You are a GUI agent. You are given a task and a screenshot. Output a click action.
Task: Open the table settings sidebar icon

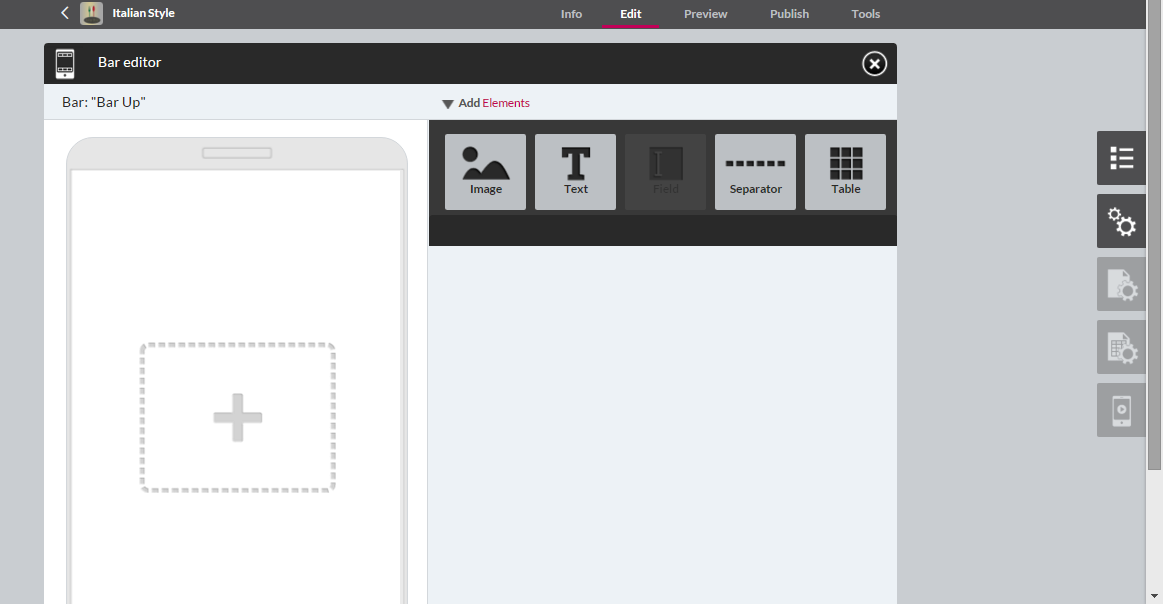pyautogui.click(x=1121, y=347)
